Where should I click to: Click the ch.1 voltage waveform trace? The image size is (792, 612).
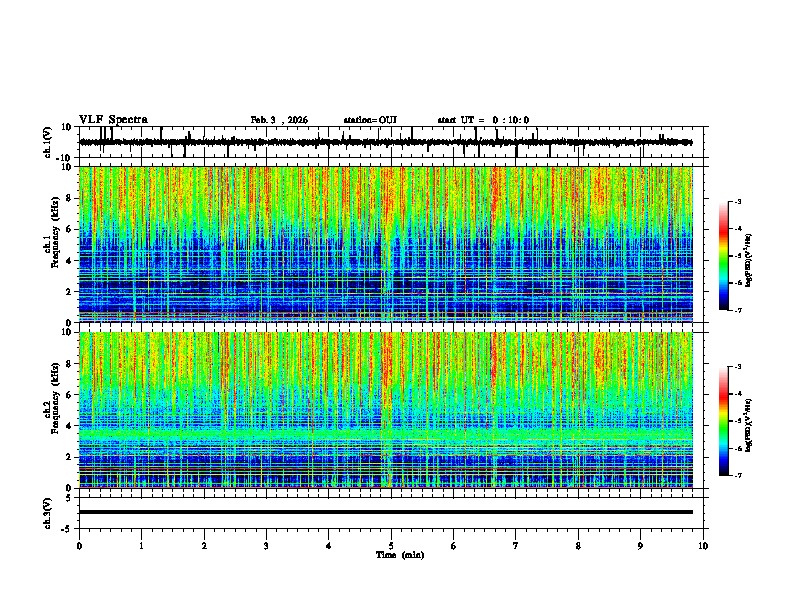tap(385, 142)
